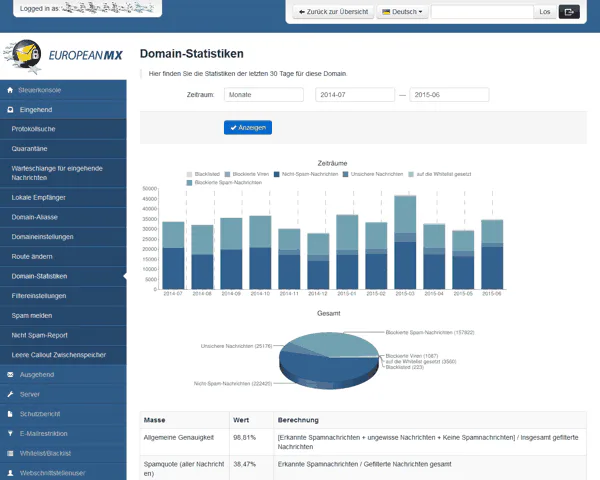Click the 2014-07 bar in chart
The width and height of the screenshot is (600, 480).
click(x=173, y=255)
